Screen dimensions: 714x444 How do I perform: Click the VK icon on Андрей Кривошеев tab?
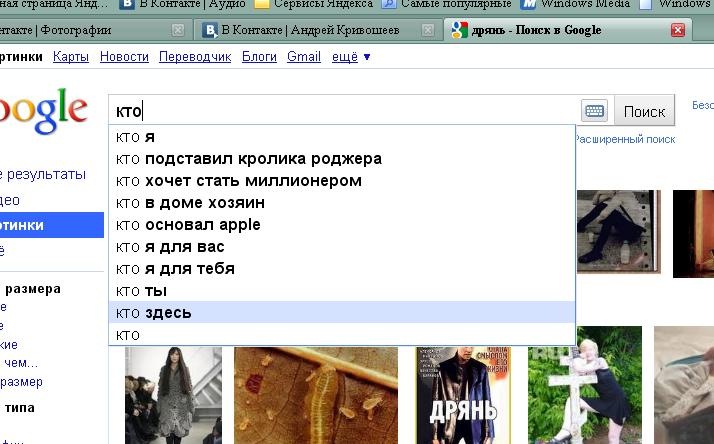212,30
